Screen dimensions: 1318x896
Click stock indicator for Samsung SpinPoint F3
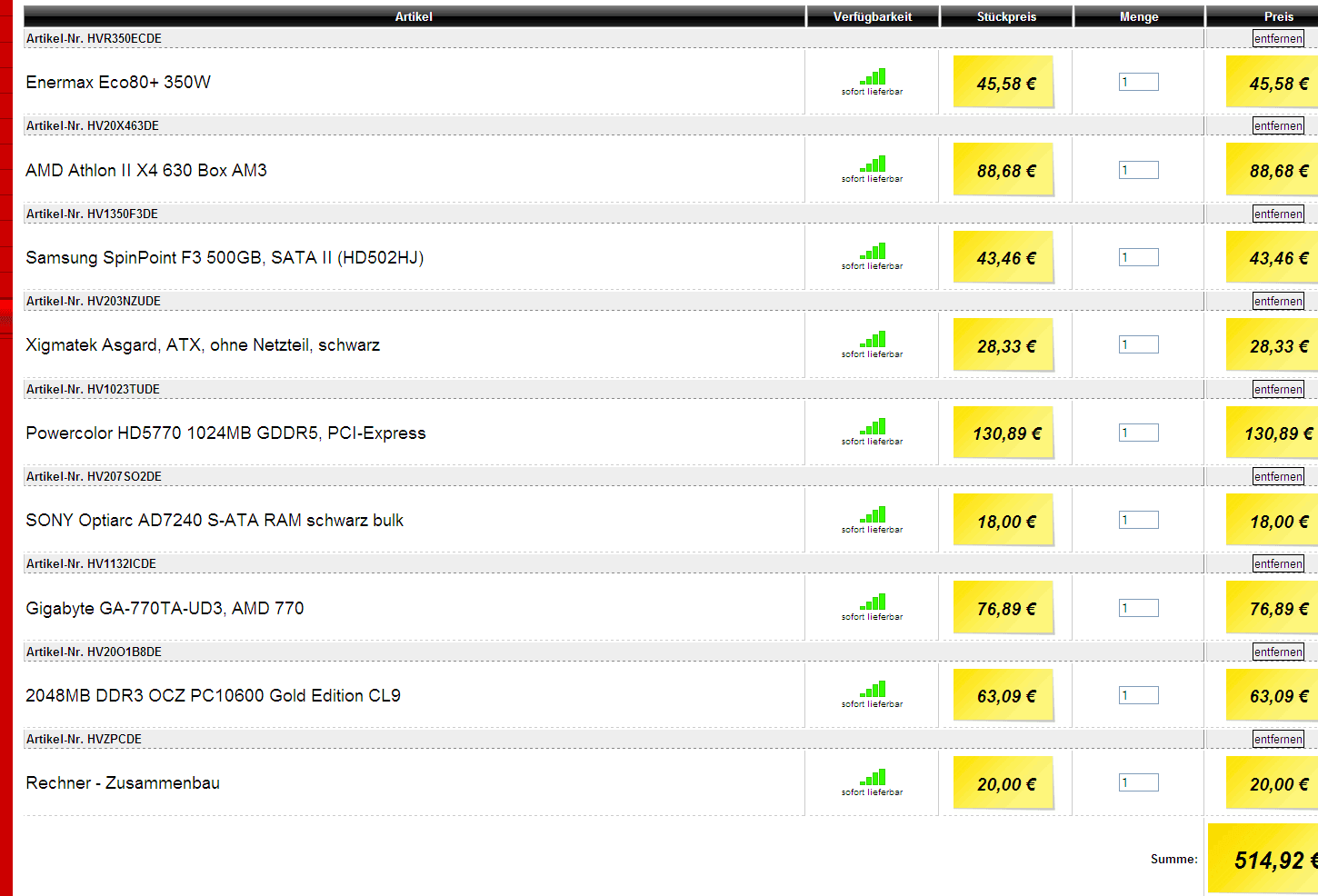click(873, 252)
